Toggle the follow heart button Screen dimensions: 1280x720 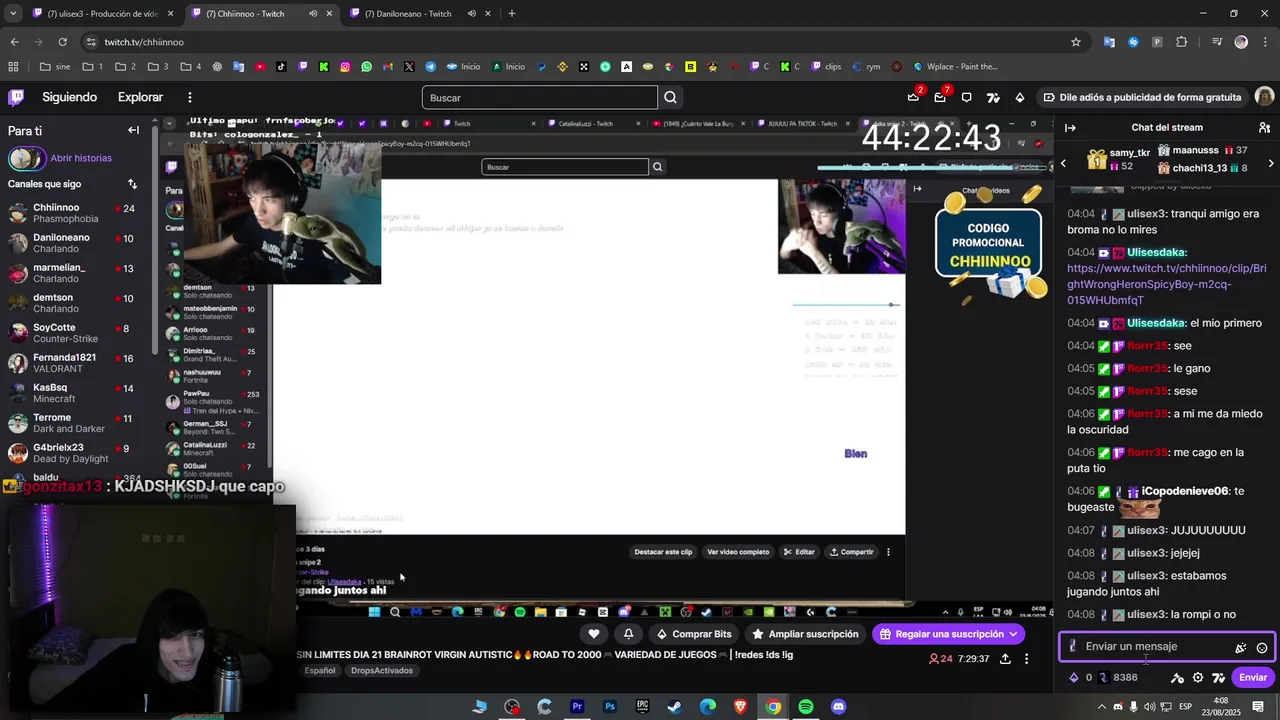594,634
